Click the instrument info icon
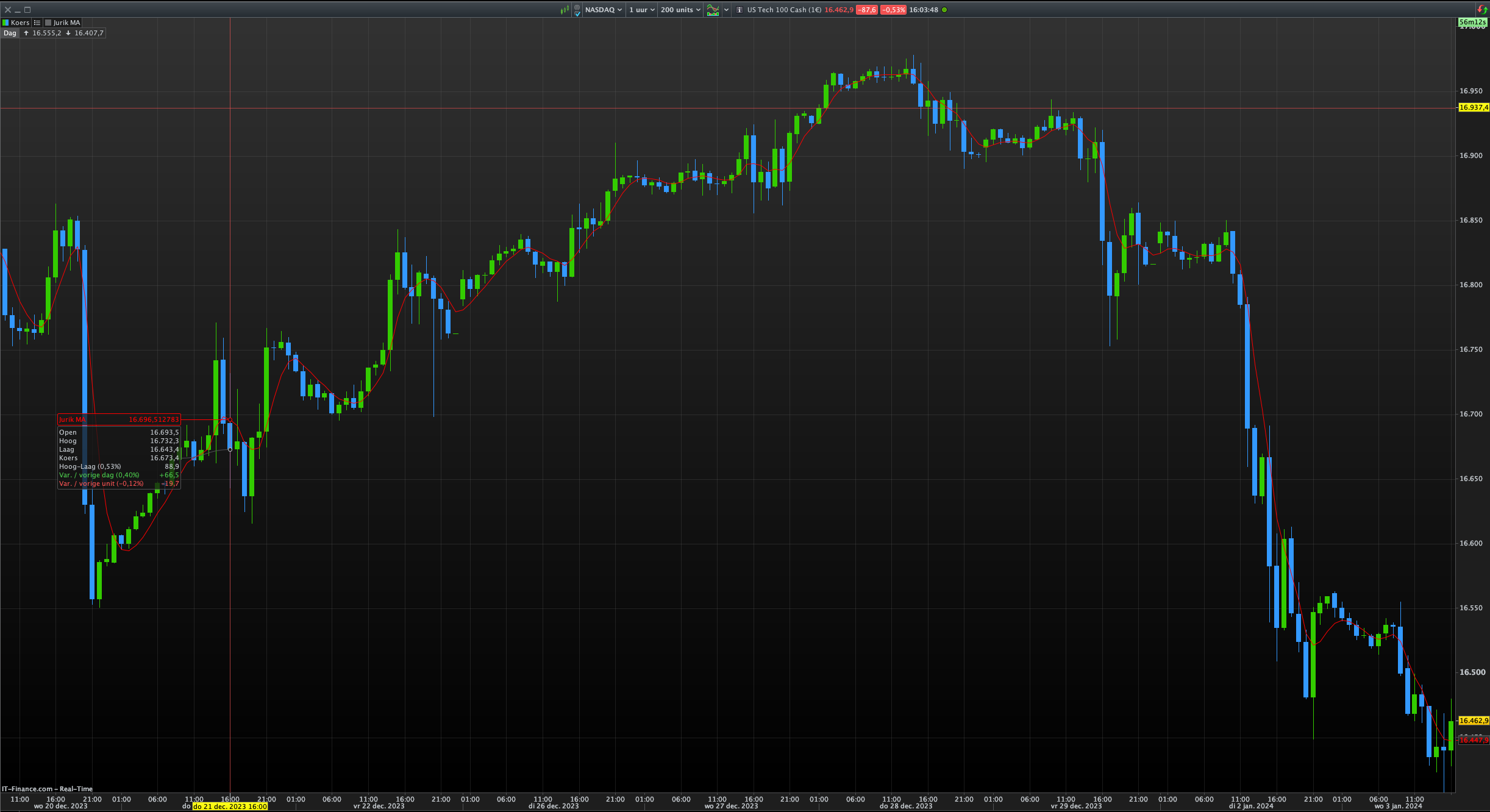 click(x=740, y=10)
